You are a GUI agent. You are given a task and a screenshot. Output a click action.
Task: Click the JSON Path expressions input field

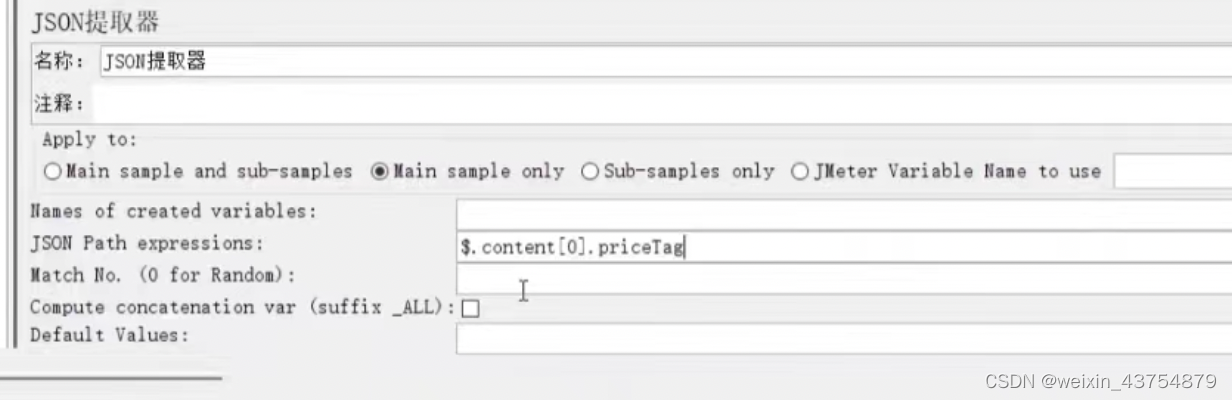[x=840, y=247]
